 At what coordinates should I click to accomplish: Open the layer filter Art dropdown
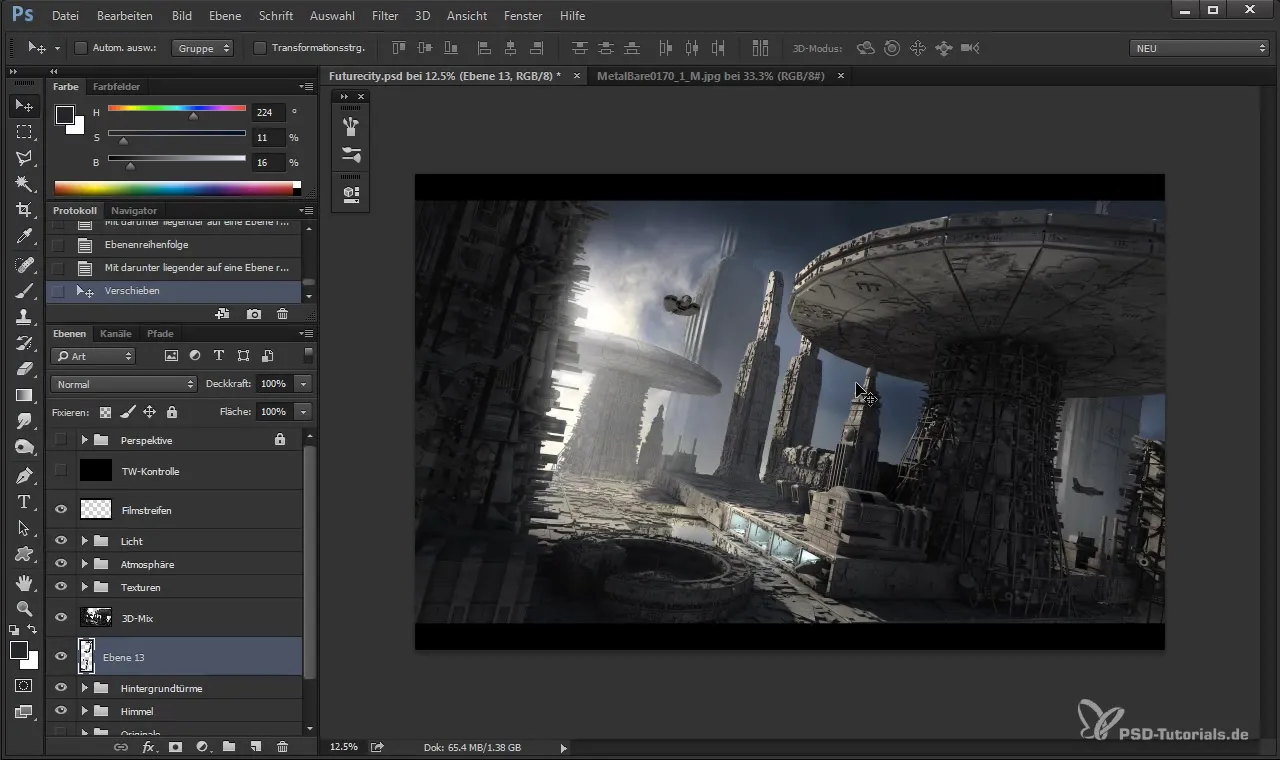[x=94, y=356]
